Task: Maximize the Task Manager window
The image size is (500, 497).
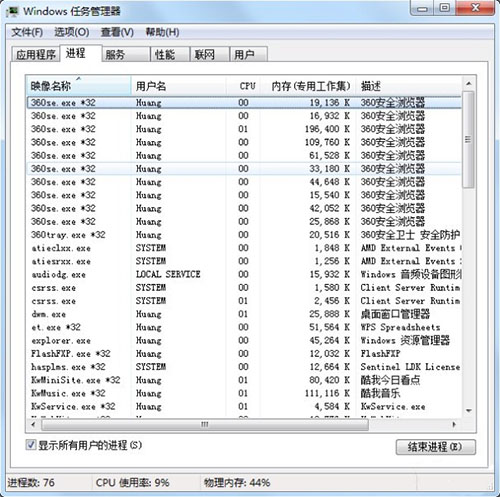Action: pyautogui.click(x=445, y=8)
